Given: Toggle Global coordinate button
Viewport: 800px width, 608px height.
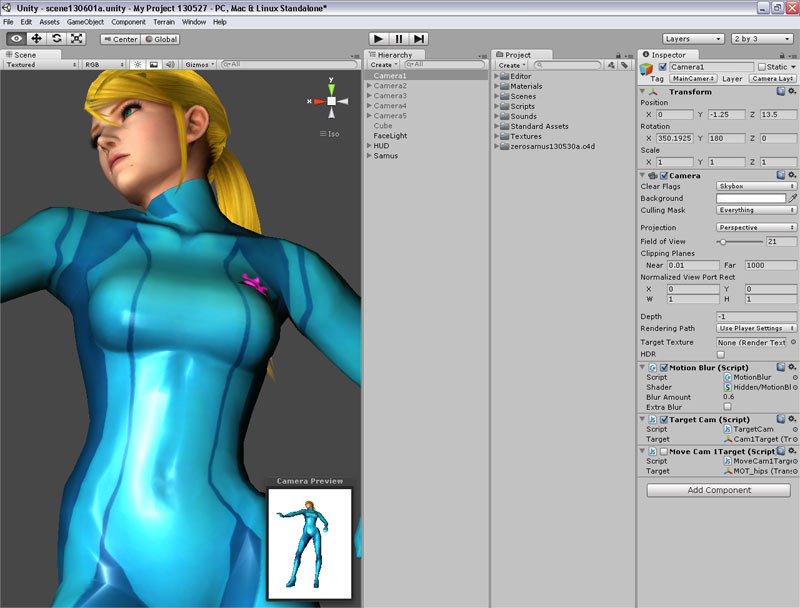Looking at the screenshot, I should coord(160,39).
